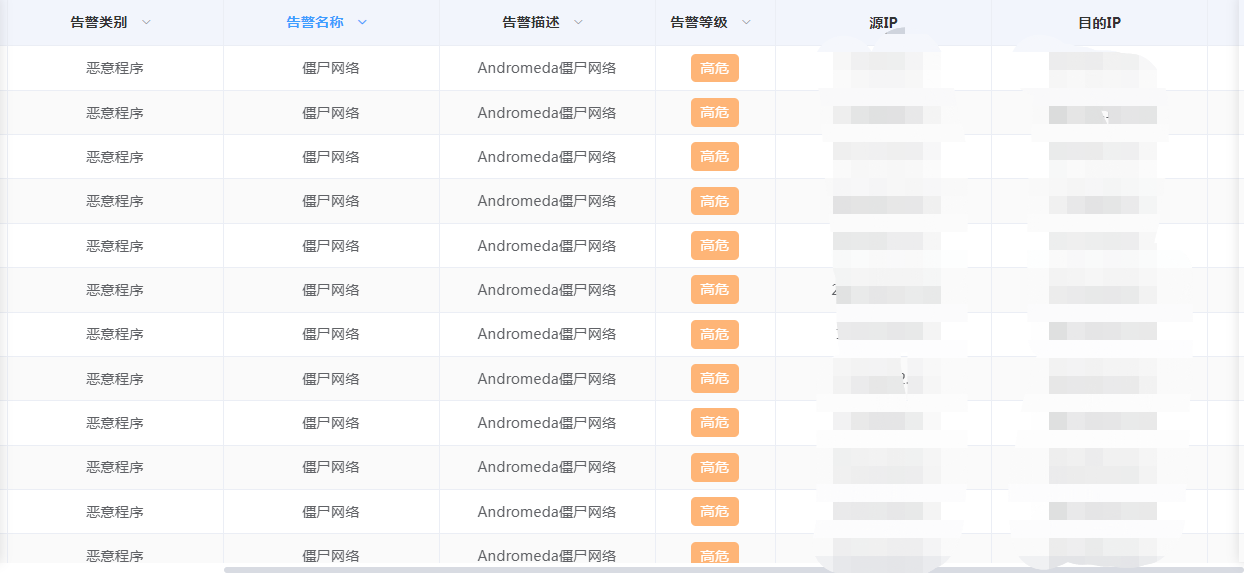The height and width of the screenshot is (573, 1244).
Task: Expand the 告警名称 column chevron
Action: (362, 22)
